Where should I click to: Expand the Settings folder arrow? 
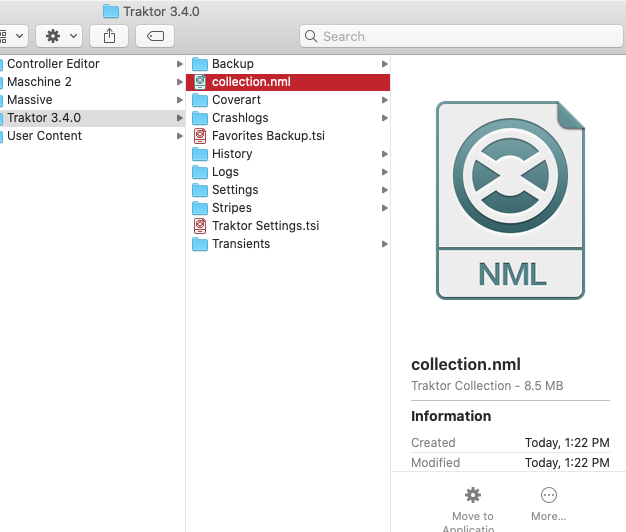[384, 190]
